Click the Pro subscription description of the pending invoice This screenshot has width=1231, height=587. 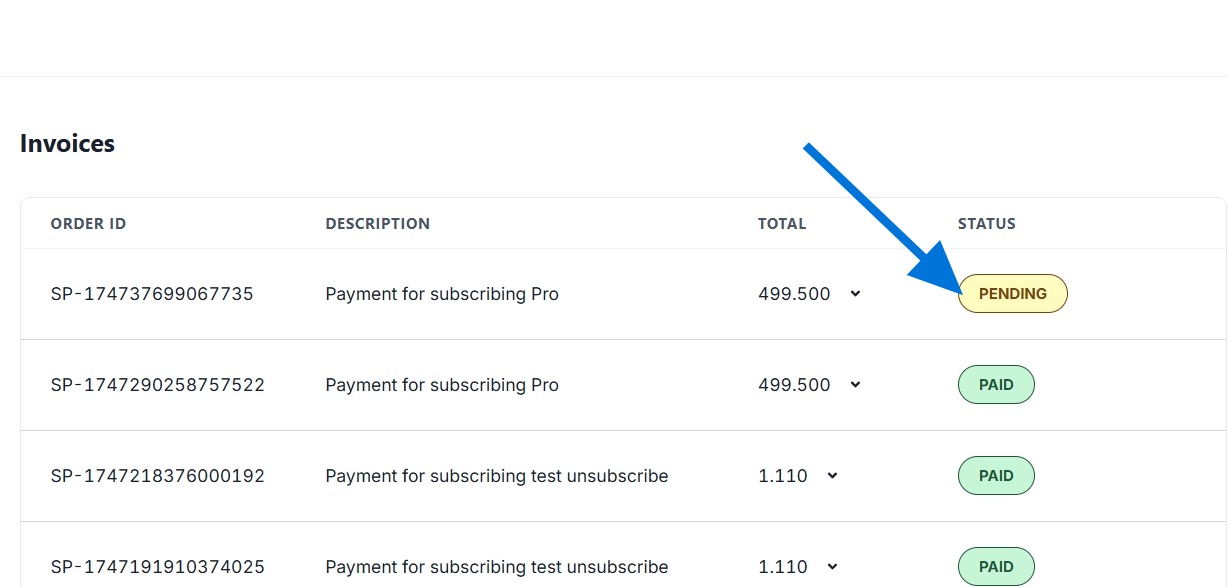[442, 294]
